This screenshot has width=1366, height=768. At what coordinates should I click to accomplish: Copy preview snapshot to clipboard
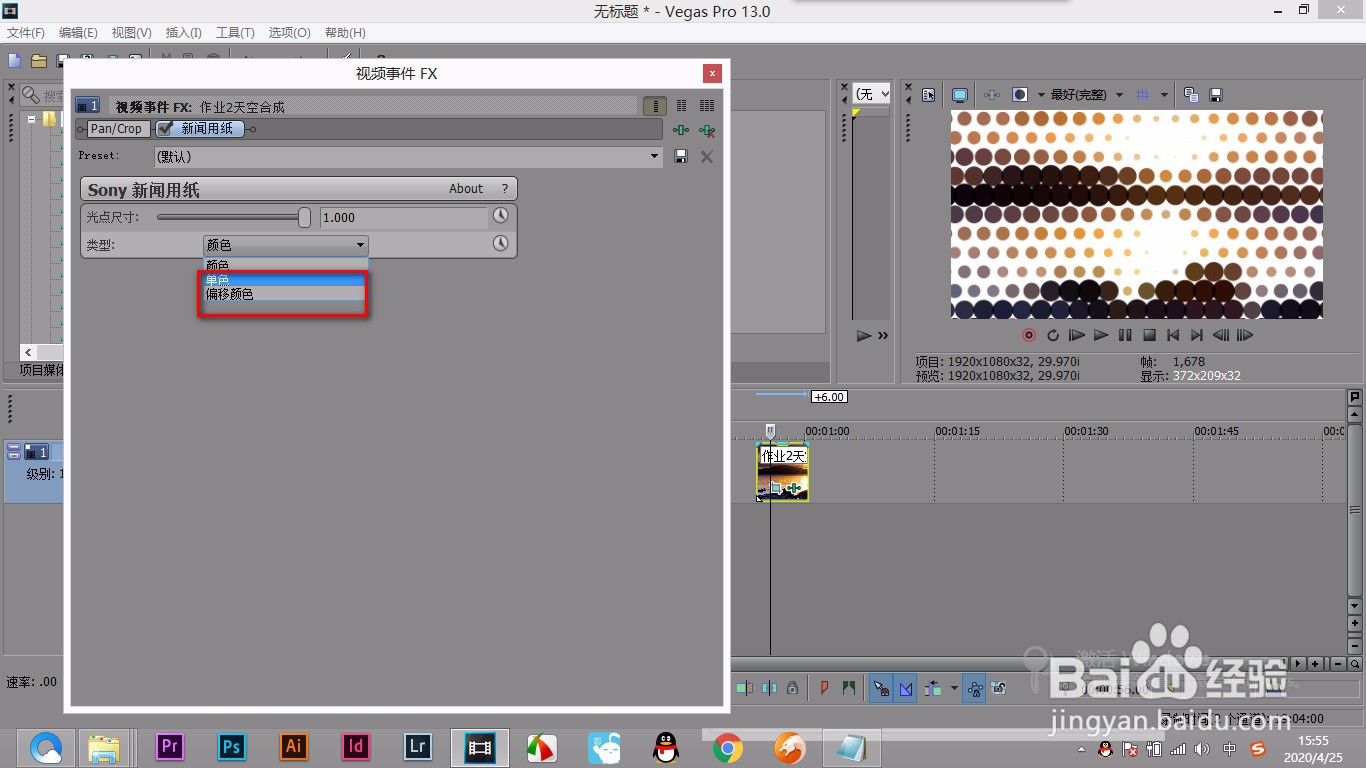(1191, 95)
